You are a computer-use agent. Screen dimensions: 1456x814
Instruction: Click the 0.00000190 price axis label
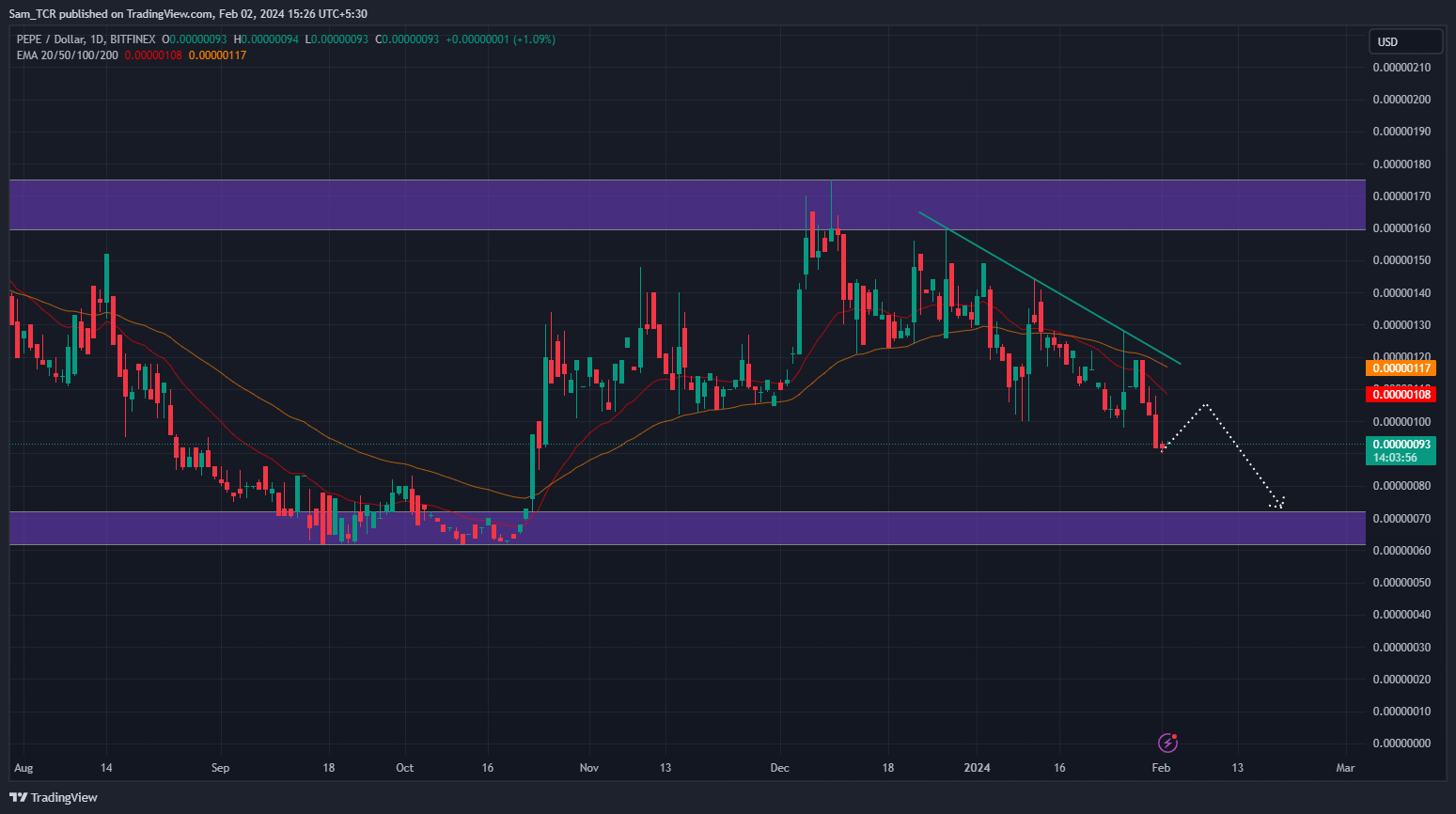[1401, 132]
